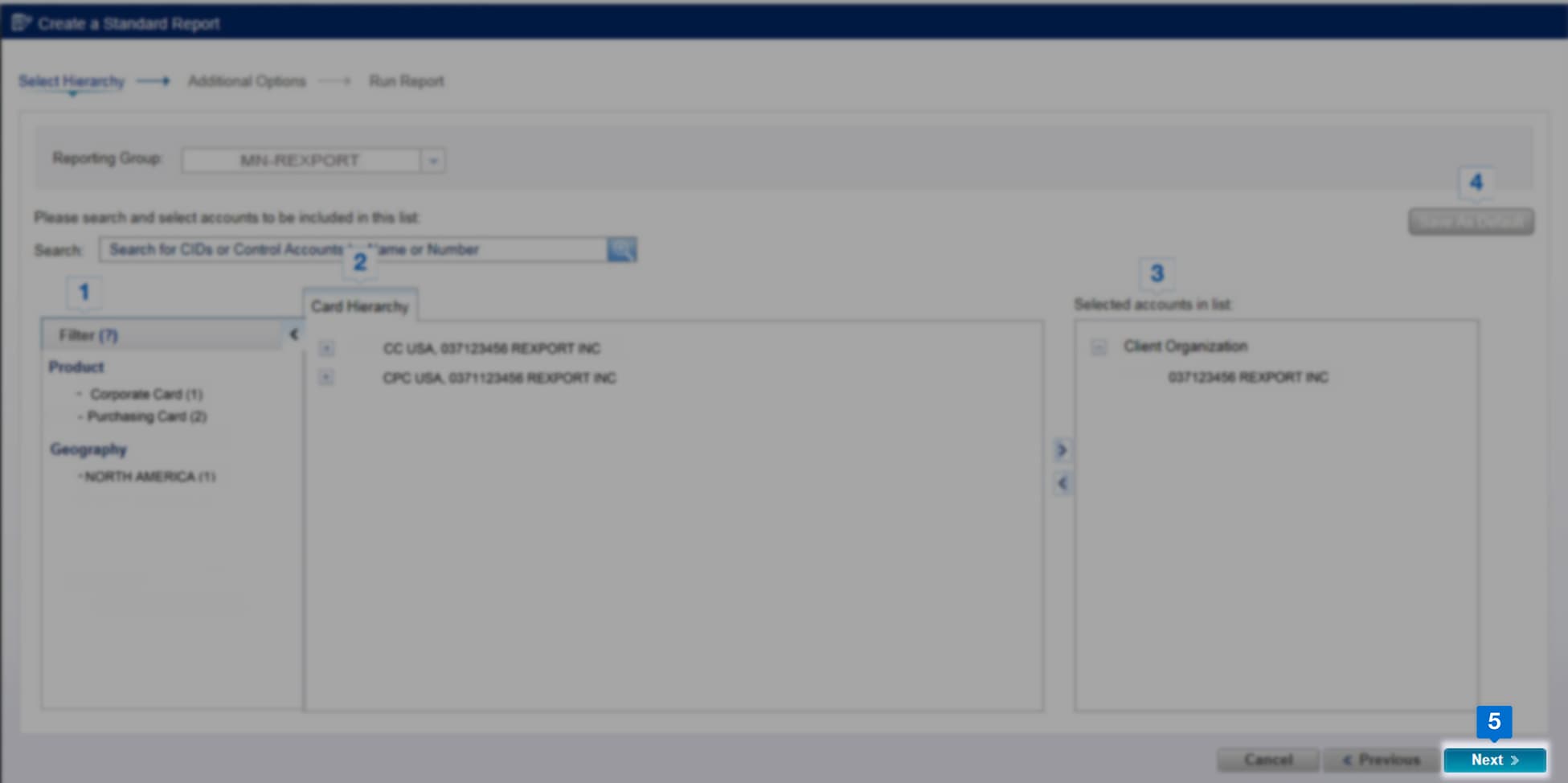Filter by NORTH AMERICA geography
This screenshot has width=1568, height=783.
tap(149, 477)
